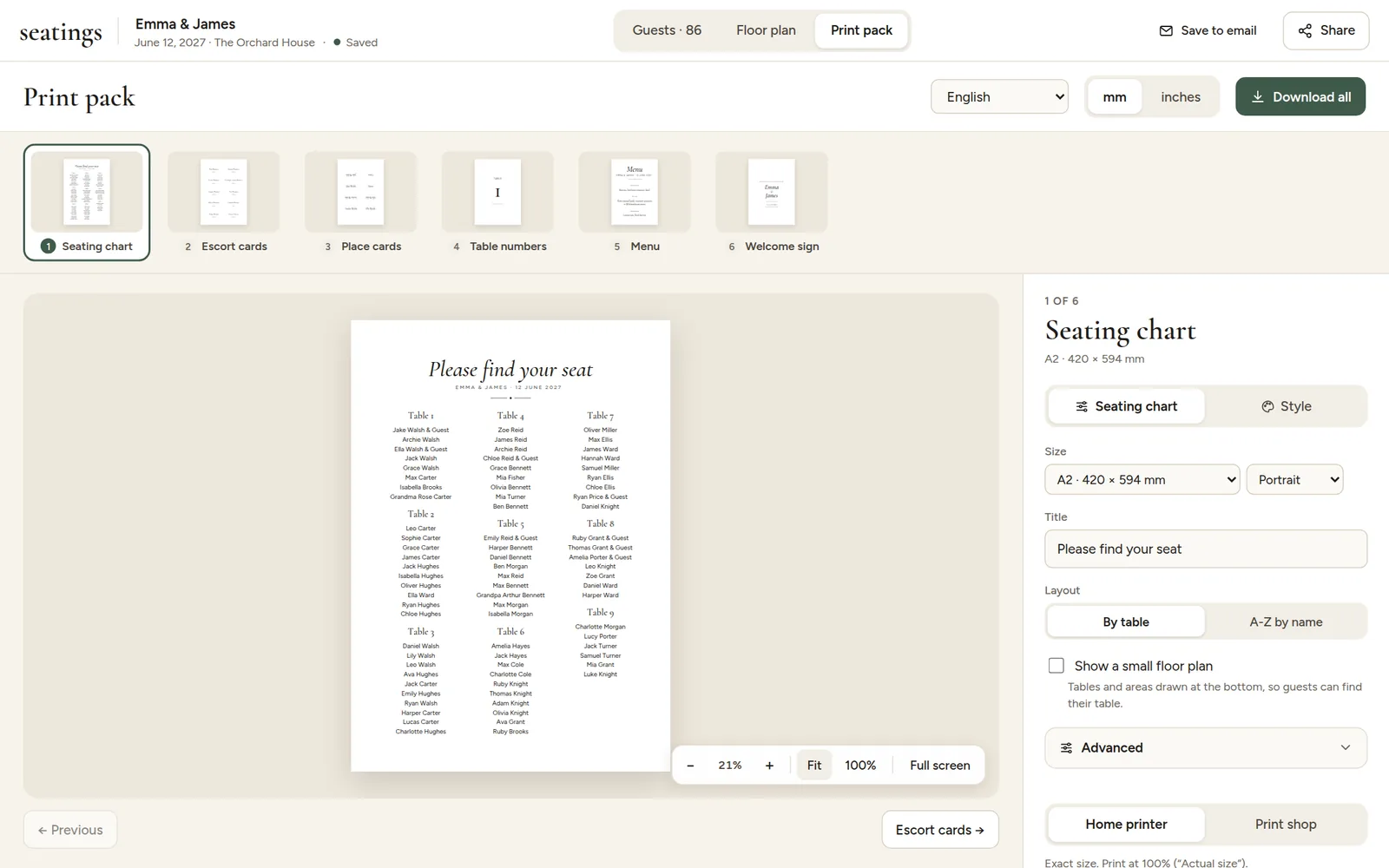Click the envelope icon beside Save to email
Screen dimensions: 1389x868
click(1166, 30)
